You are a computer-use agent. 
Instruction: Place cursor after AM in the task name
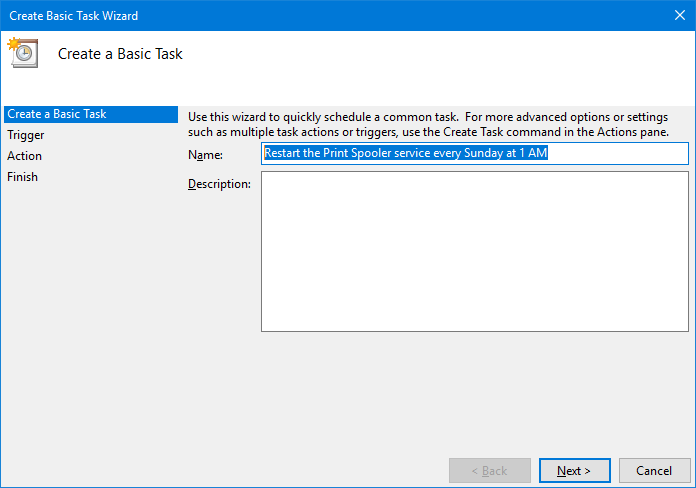tap(548, 153)
